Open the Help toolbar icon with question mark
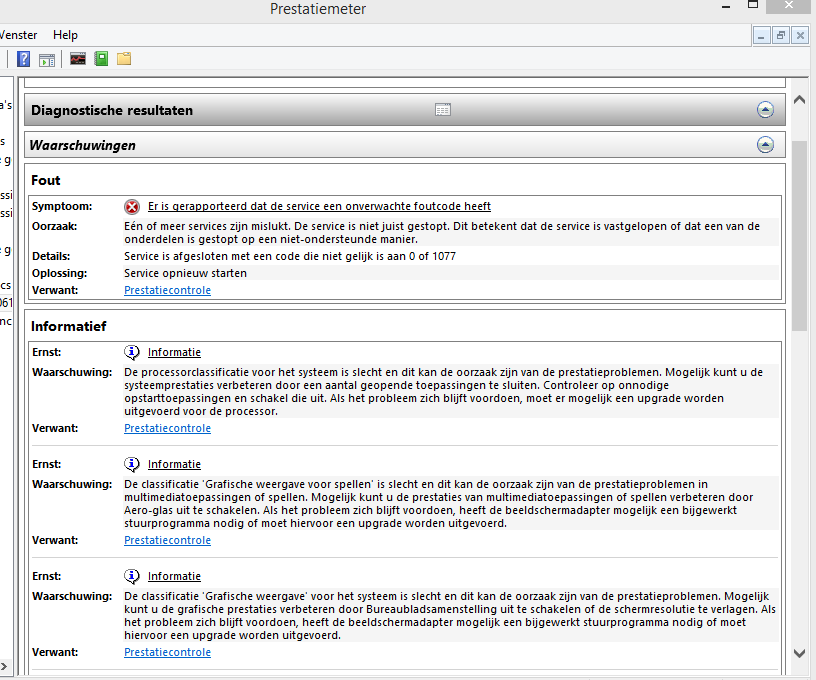This screenshot has width=816, height=680. pos(23,59)
